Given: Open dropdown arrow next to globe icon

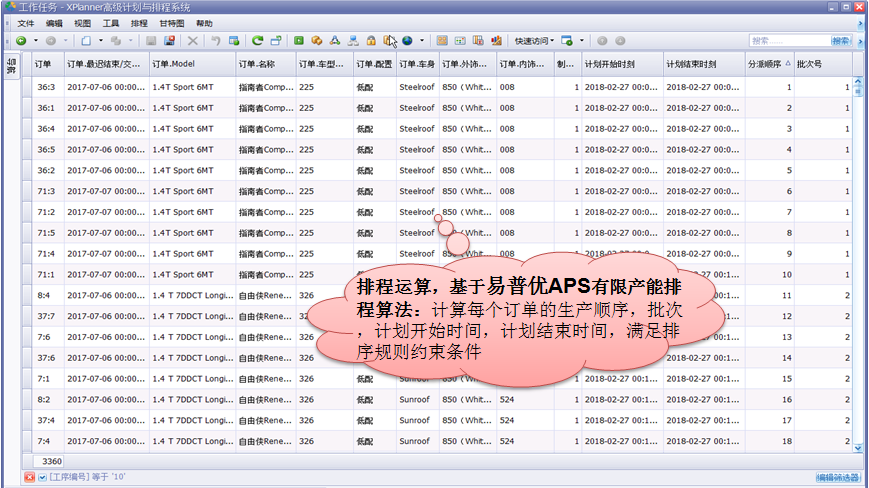Looking at the screenshot, I should pyautogui.click(x=422, y=41).
